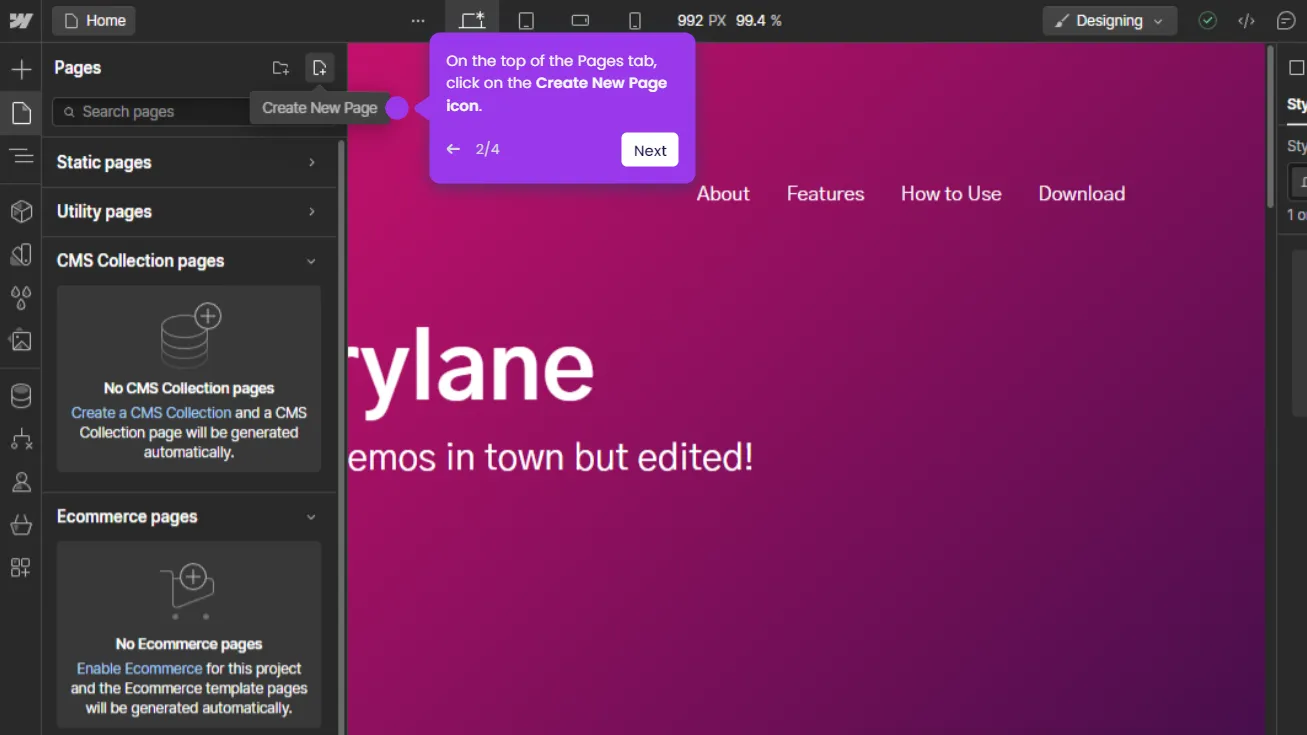Open the code export icon
Viewport: 1307px width, 735px height.
[1246, 20]
